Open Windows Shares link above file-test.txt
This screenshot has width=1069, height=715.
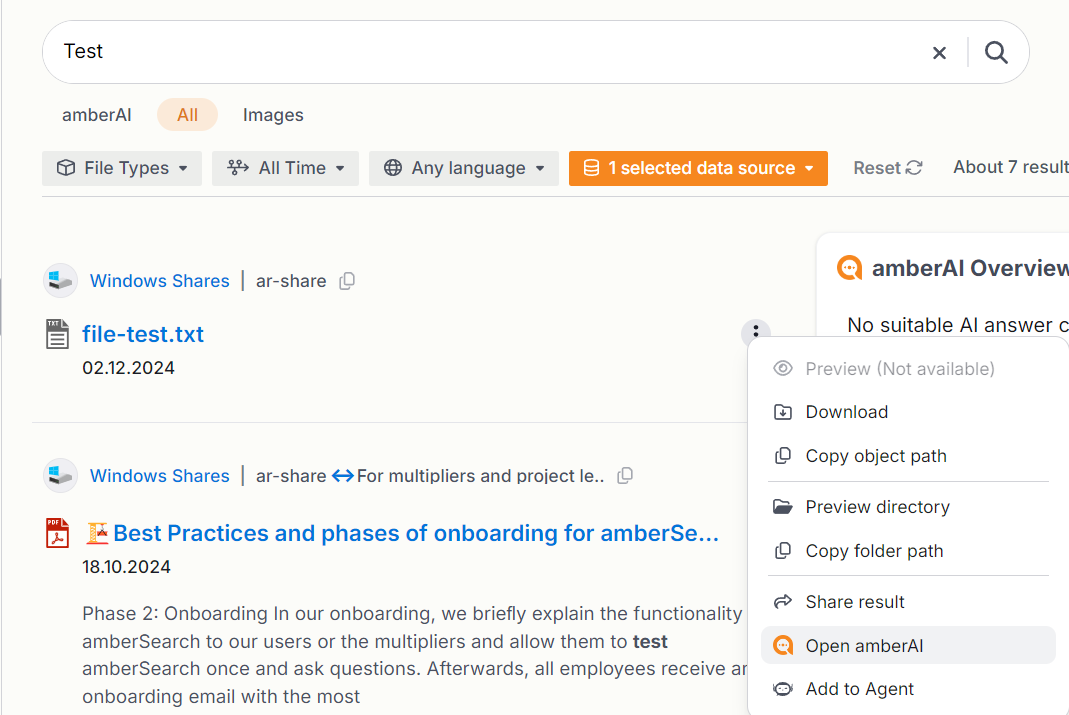[x=160, y=281]
